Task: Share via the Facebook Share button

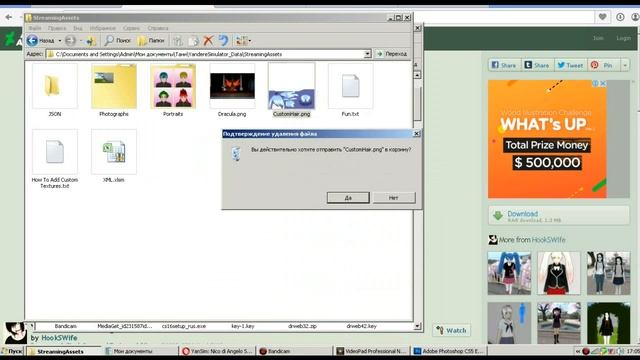Action: click(x=504, y=65)
